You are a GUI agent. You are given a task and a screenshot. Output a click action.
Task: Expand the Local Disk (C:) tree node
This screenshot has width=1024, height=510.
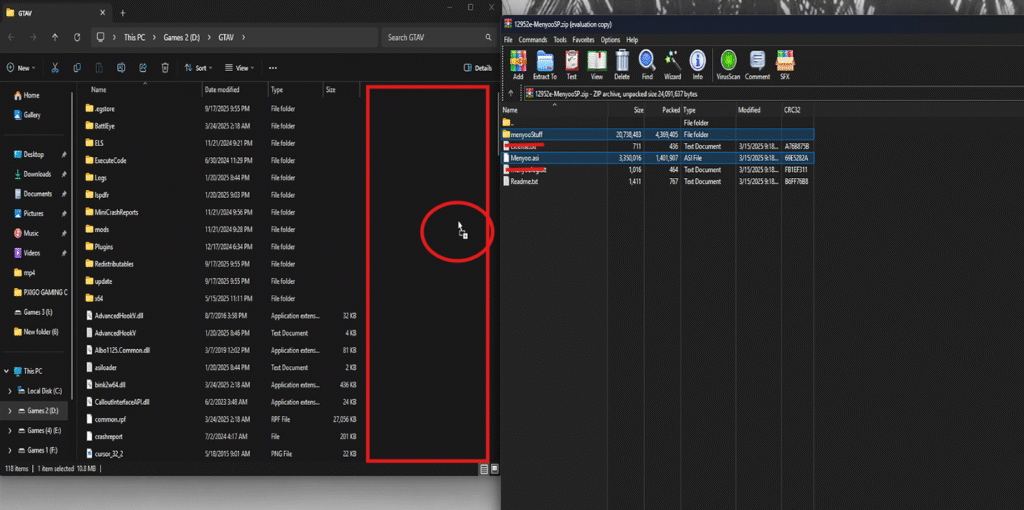9,391
